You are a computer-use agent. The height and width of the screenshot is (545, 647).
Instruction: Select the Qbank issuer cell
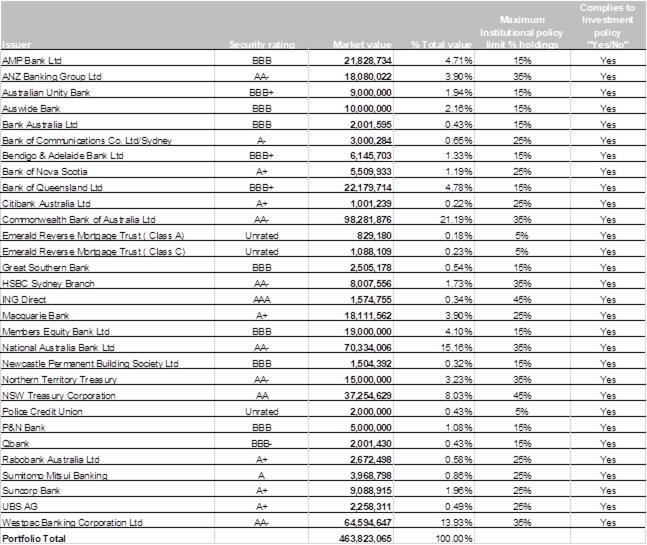click(x=15, y=444)
